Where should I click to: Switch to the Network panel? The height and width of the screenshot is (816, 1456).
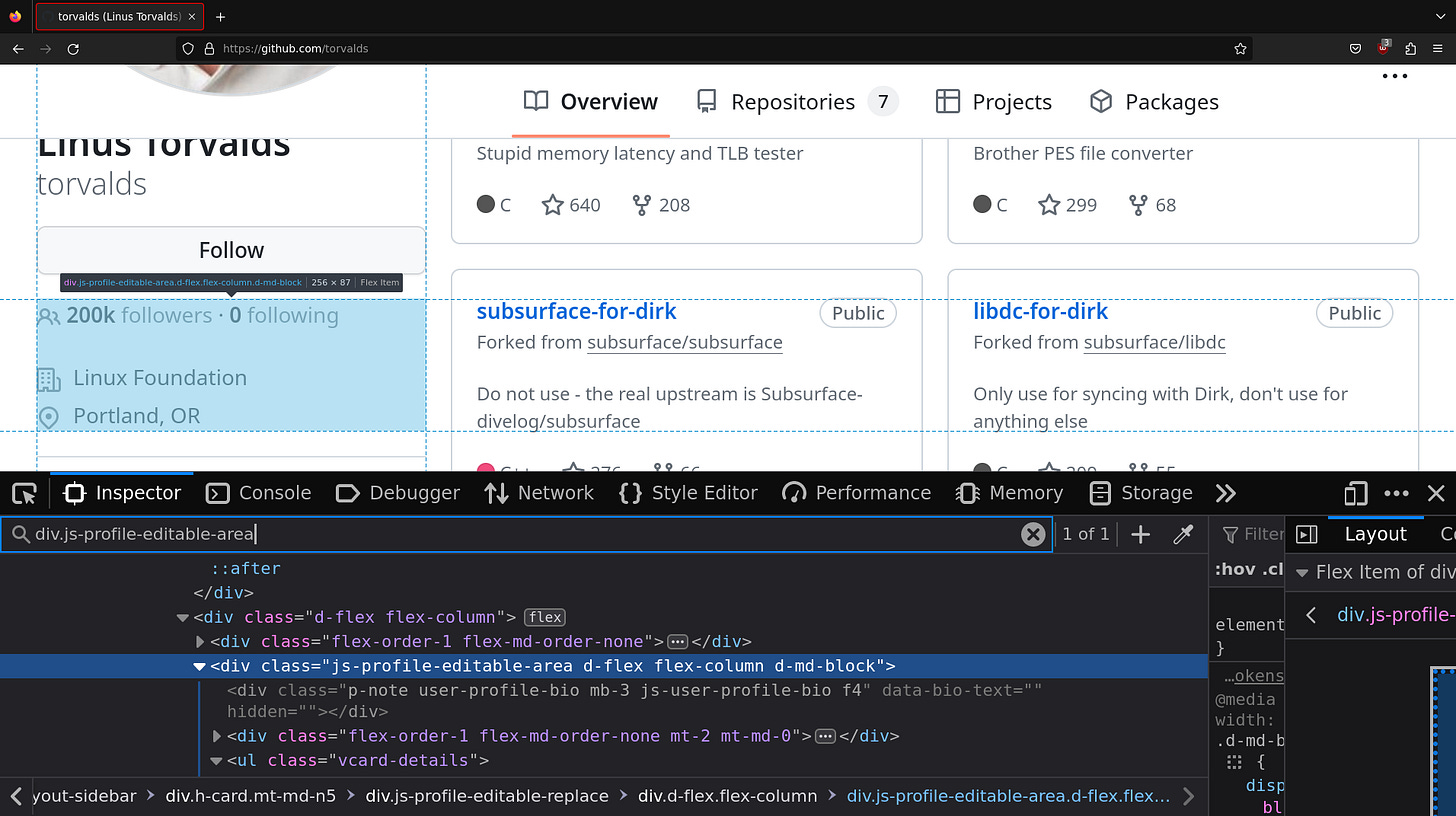539,492
